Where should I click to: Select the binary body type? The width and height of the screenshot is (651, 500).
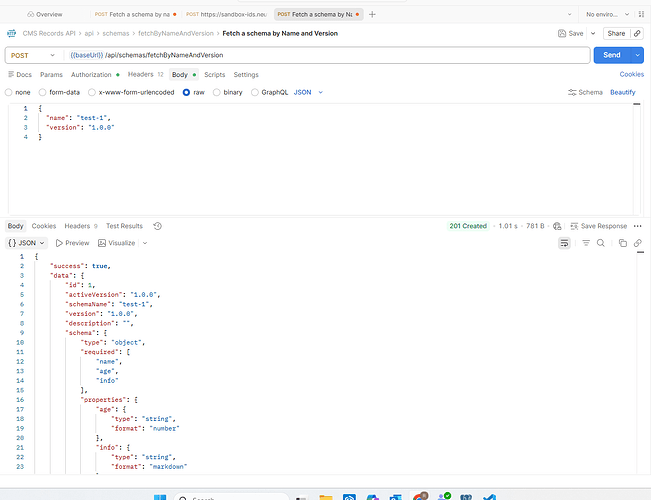[216, 92]
